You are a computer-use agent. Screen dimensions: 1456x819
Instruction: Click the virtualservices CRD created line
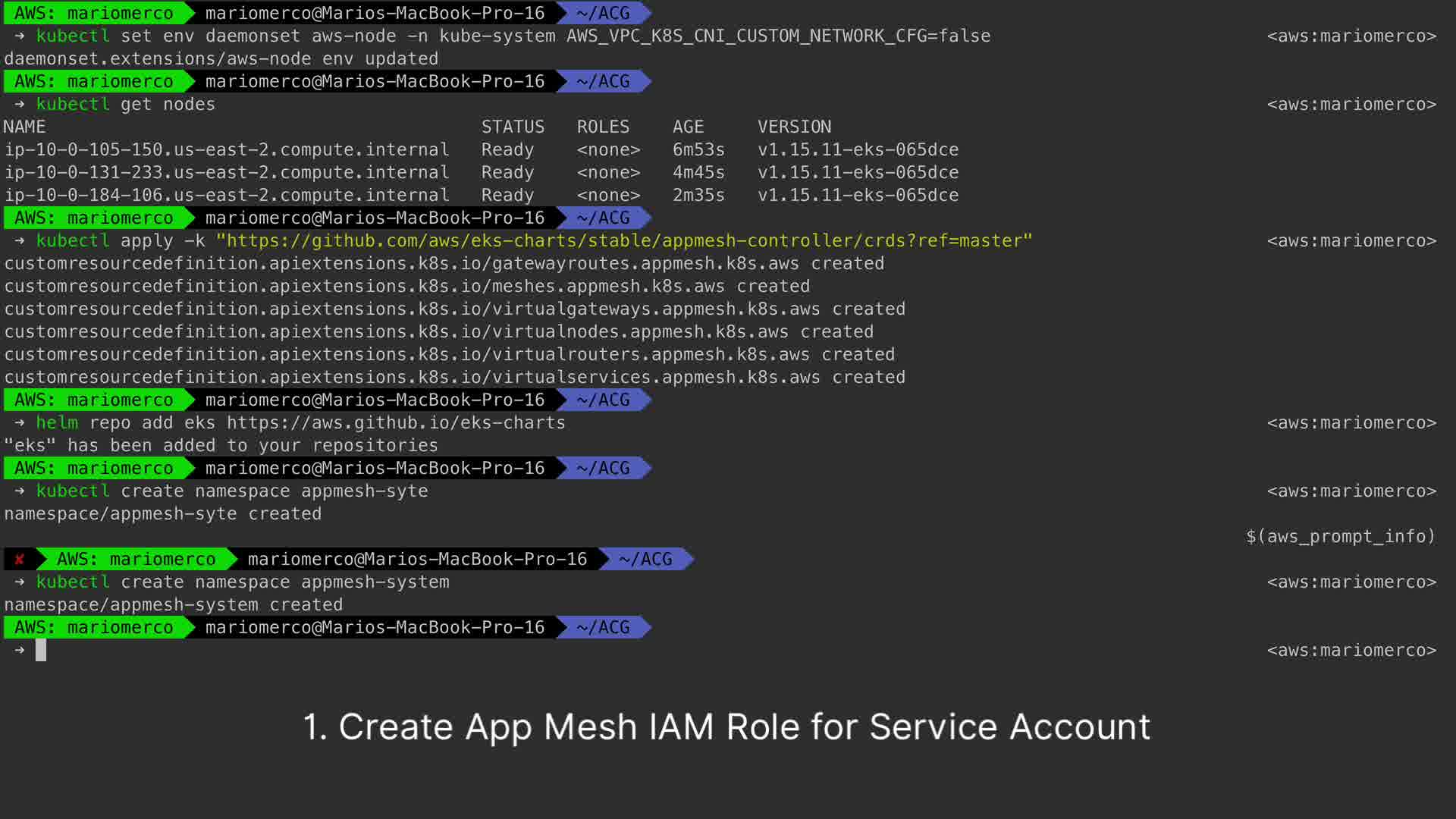454,377
